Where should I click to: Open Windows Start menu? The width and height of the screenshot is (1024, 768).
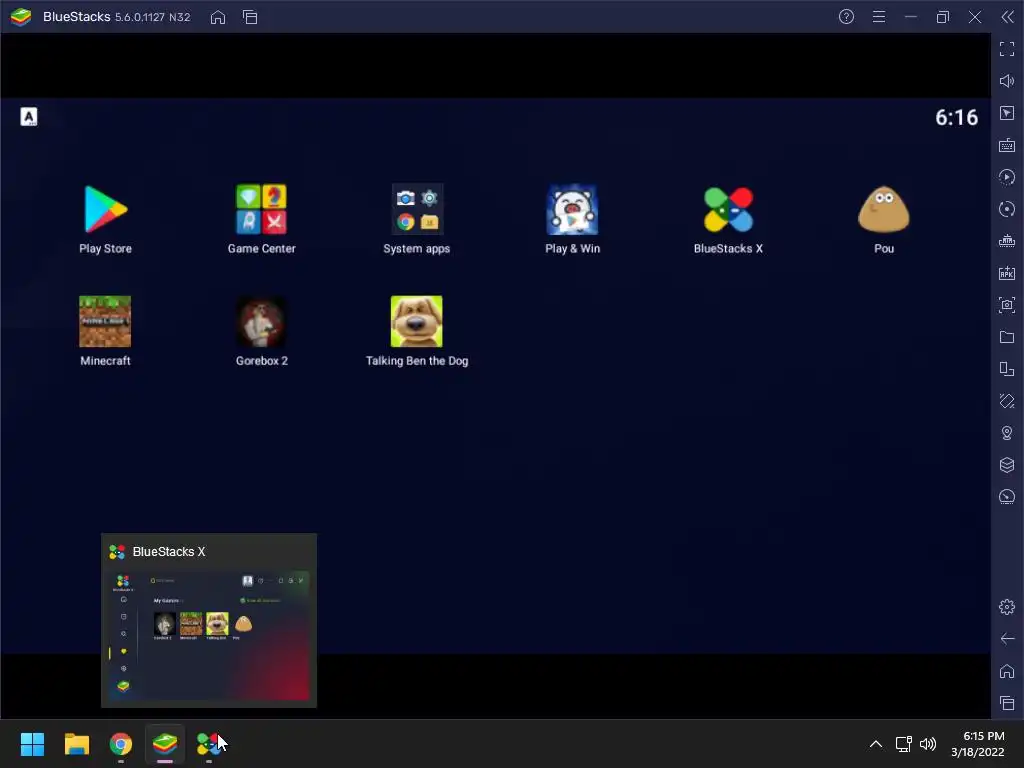tap(32, 744)
